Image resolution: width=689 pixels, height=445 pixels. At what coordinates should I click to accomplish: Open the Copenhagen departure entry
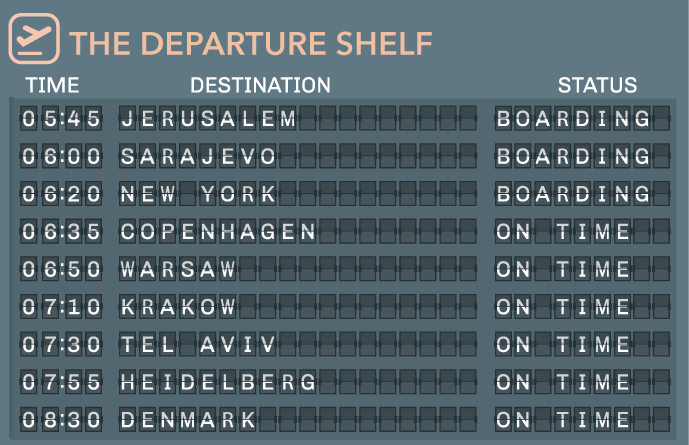345,232
